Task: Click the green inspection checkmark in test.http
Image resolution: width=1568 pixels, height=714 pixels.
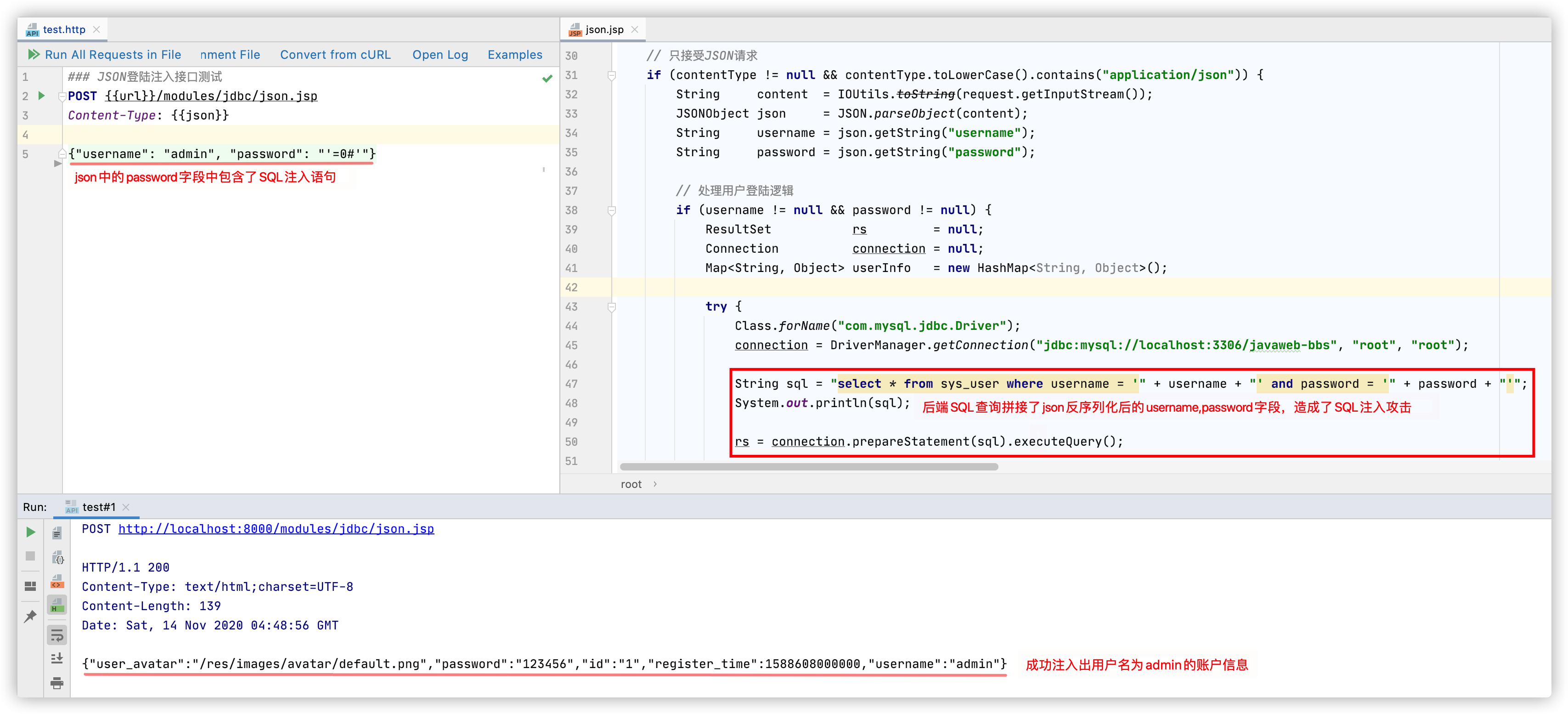Action: (547, 78)
